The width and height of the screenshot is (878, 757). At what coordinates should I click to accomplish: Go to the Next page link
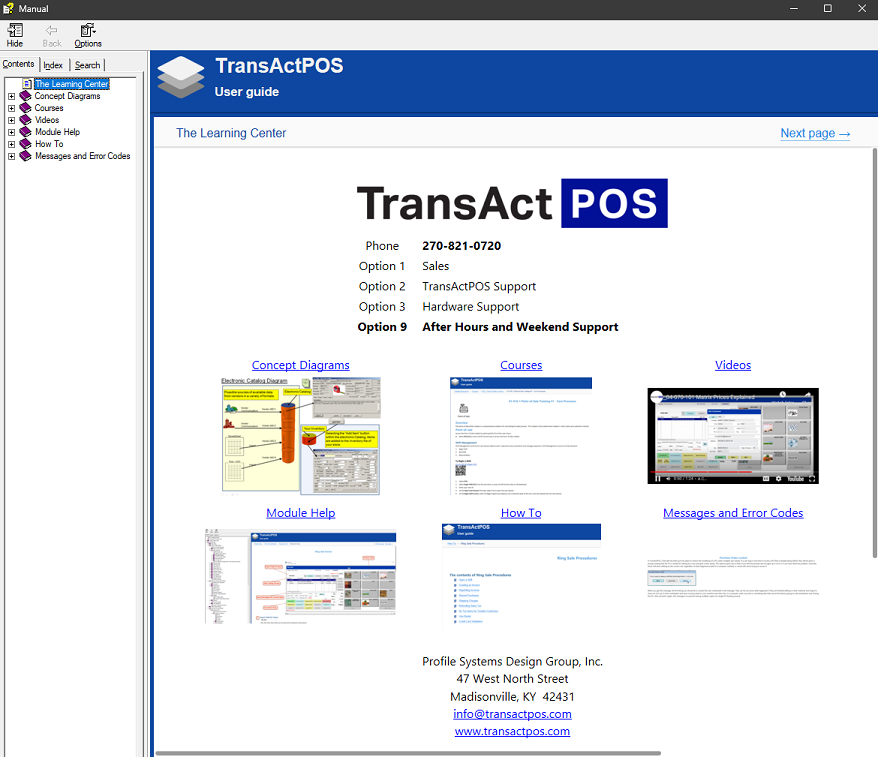[815, 133]
